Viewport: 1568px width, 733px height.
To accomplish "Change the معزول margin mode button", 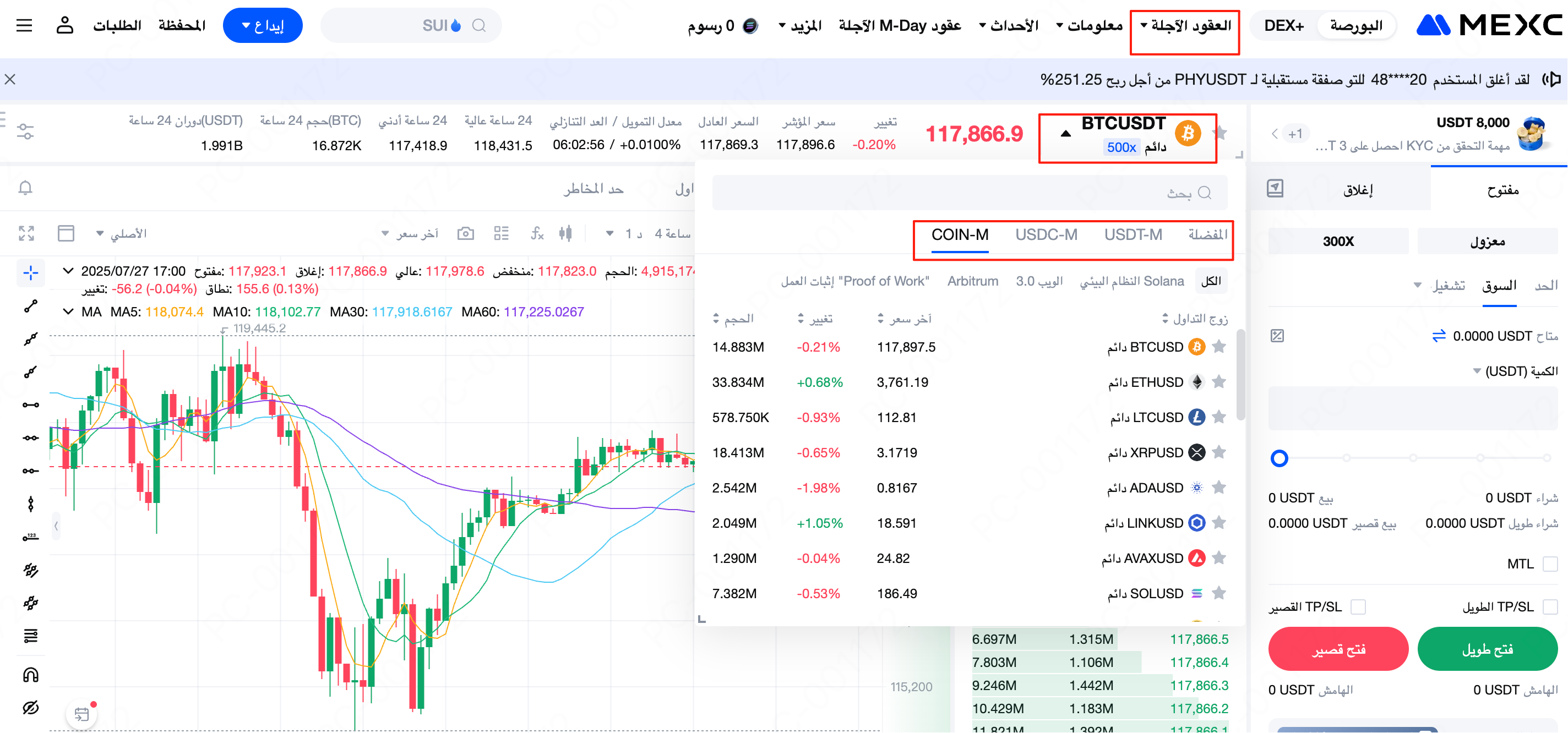I will [1487, 242].
